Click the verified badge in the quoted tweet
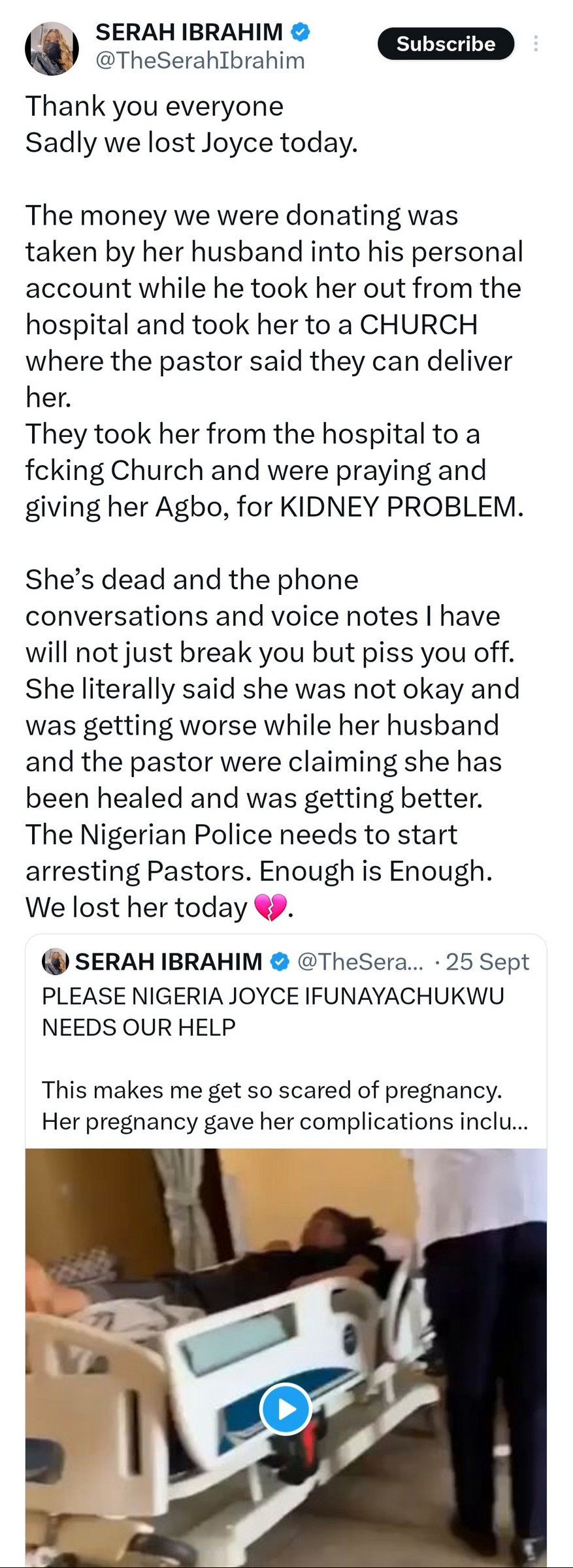 coord(280,961)
